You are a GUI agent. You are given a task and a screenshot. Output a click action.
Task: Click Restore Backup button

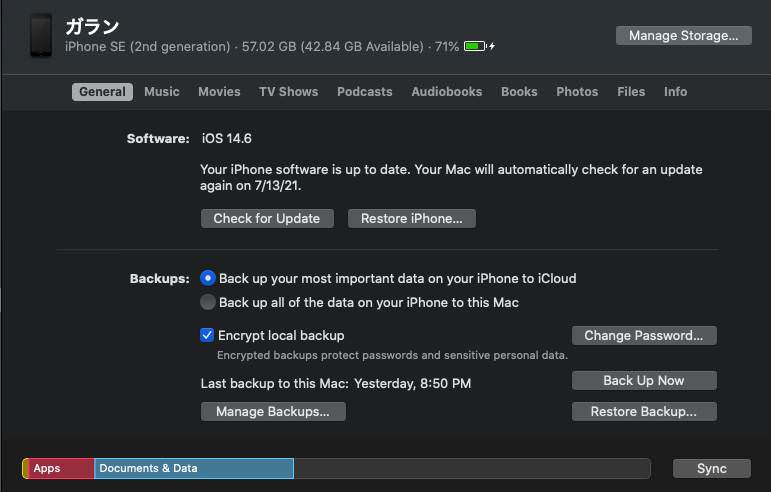pos(644,411)
